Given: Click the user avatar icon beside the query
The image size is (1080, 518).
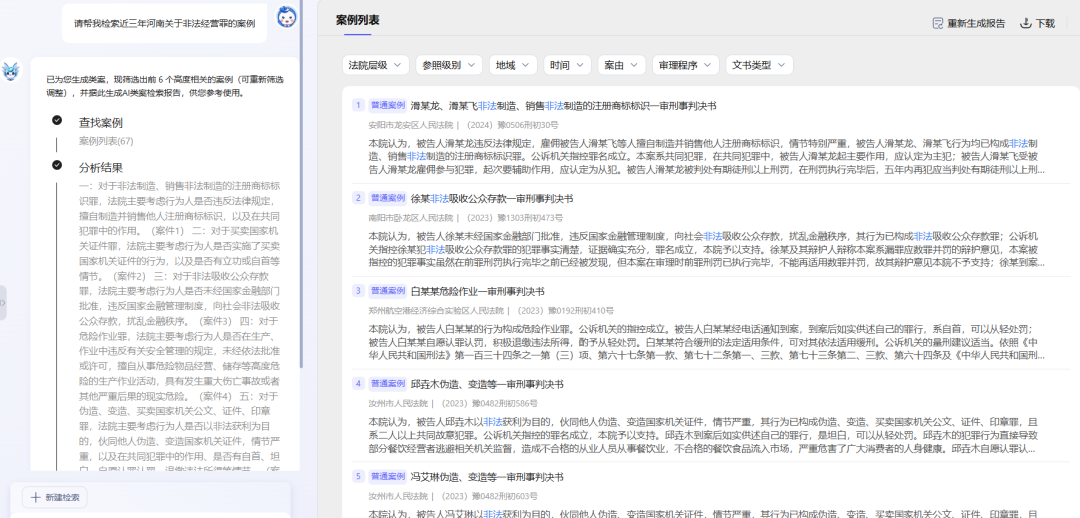Looking at the screenshot, I should [x=287, y=17].
